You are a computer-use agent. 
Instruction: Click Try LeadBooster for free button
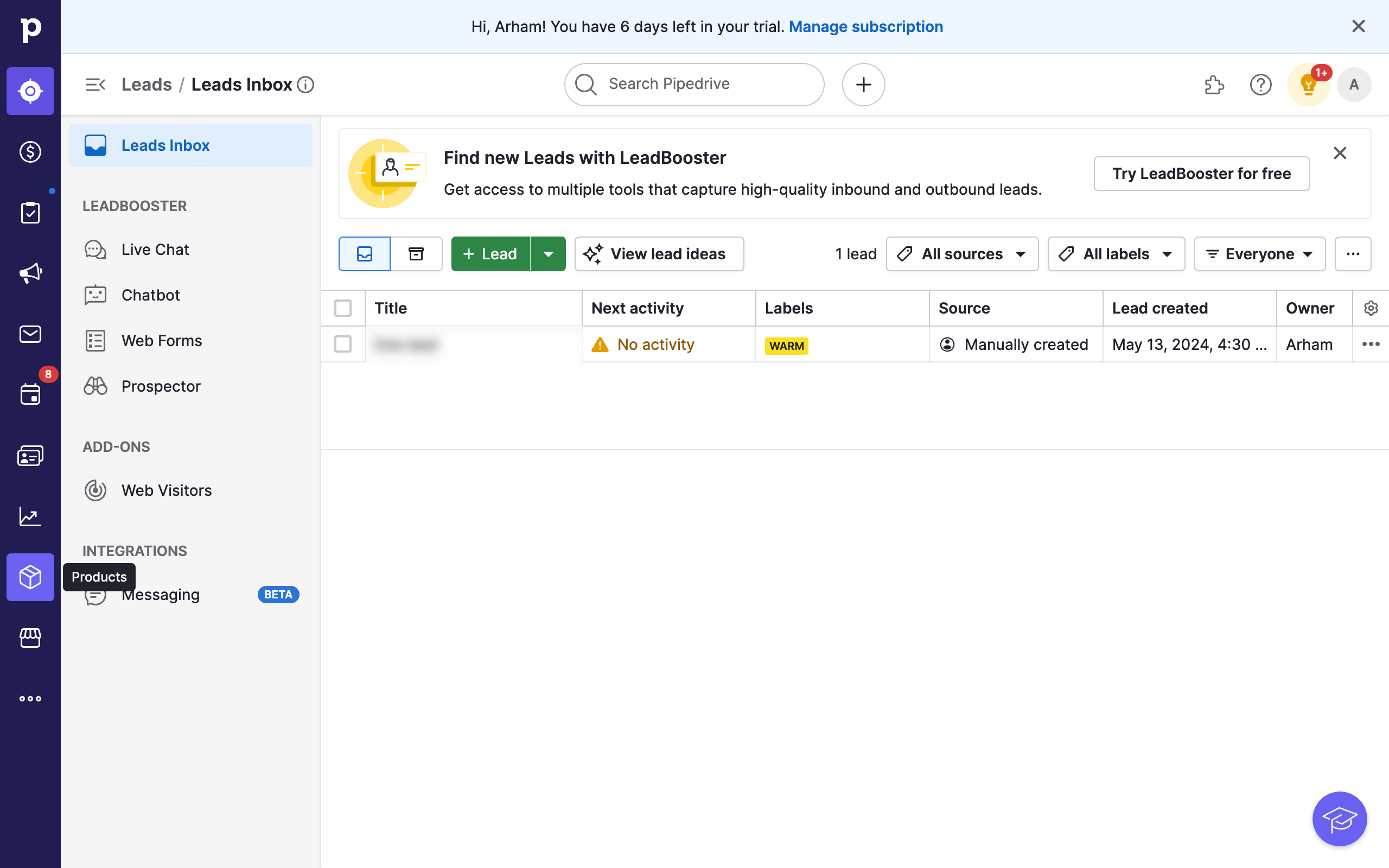coord(1201,174)
